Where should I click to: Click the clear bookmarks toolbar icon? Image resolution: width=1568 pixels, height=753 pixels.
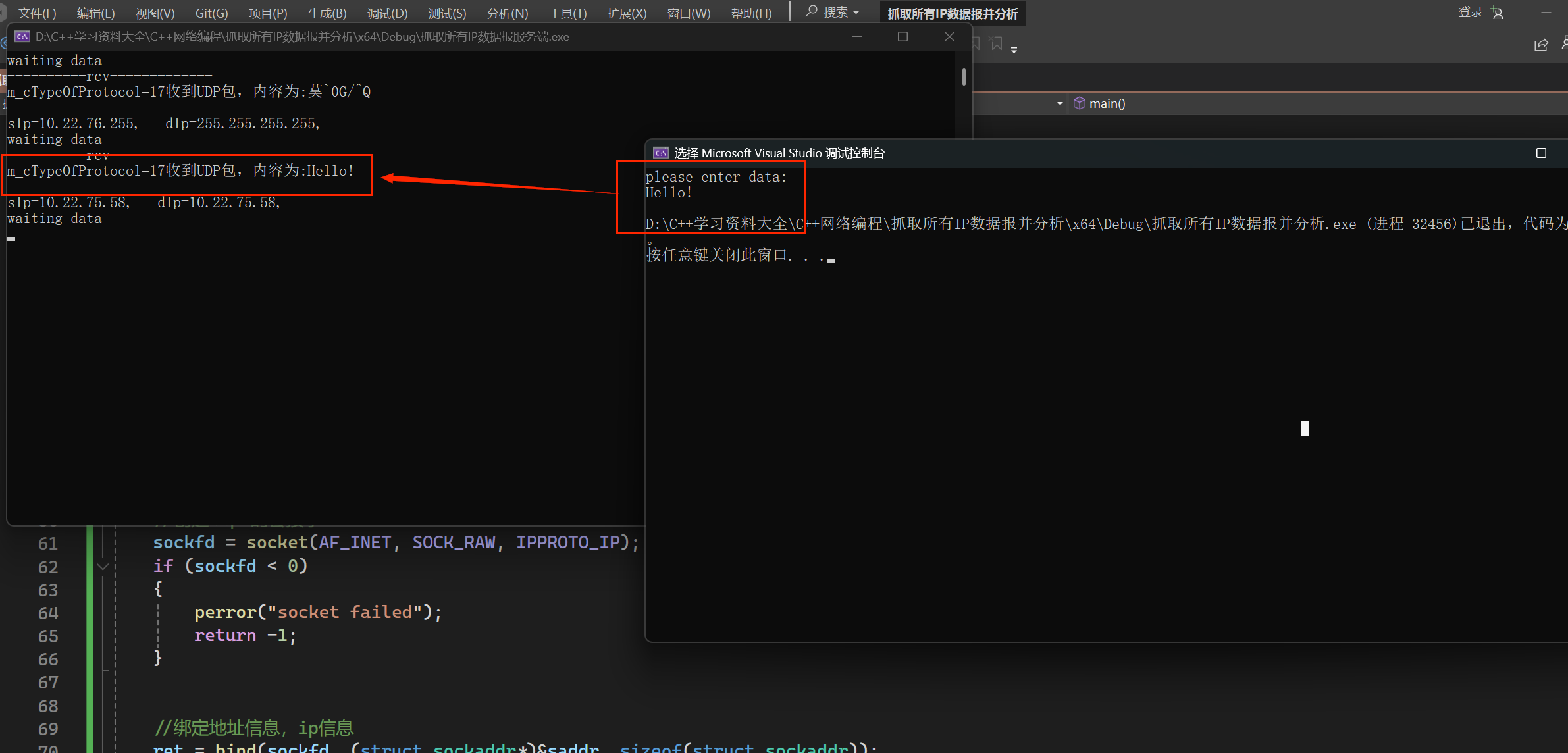[x=996, y=43]
